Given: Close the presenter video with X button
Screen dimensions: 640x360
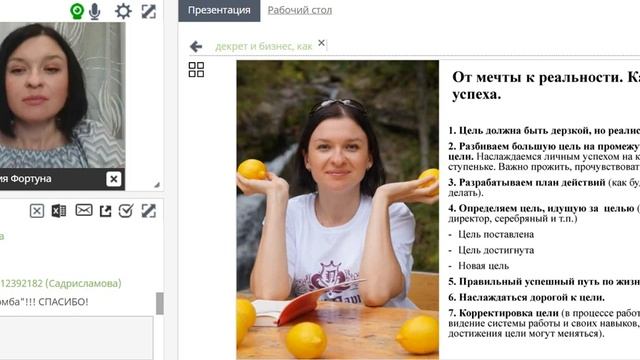Looking at the screenshot, I should [113, 179].
